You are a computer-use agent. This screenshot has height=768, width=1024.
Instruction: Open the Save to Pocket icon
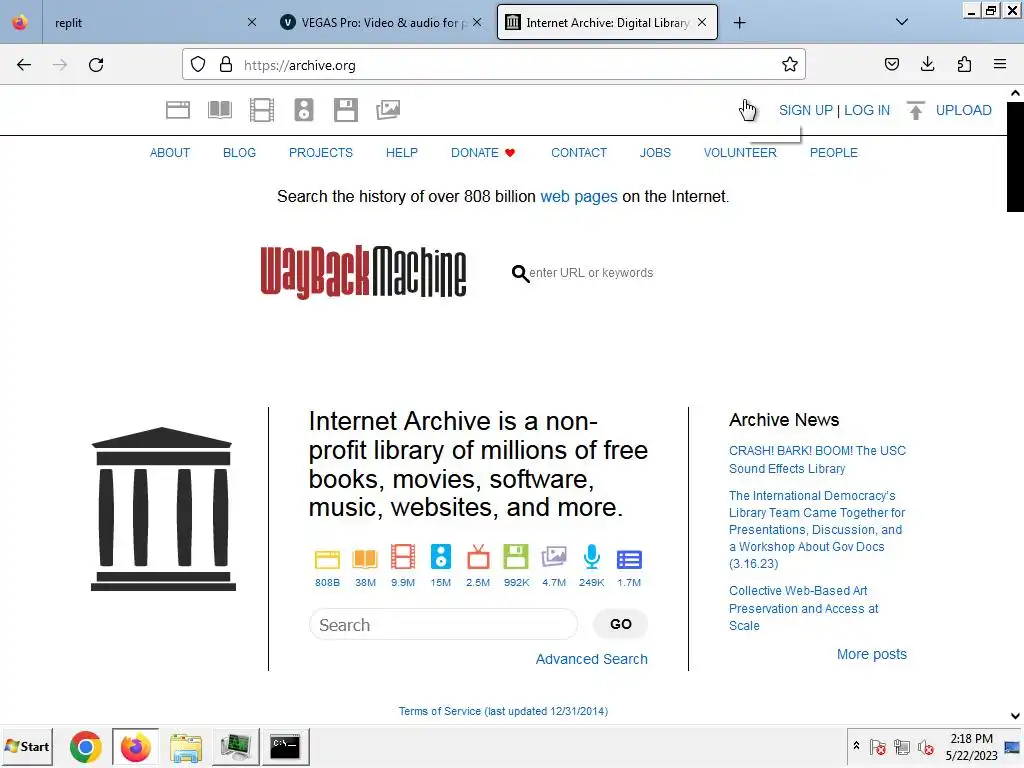coord(891,64)
